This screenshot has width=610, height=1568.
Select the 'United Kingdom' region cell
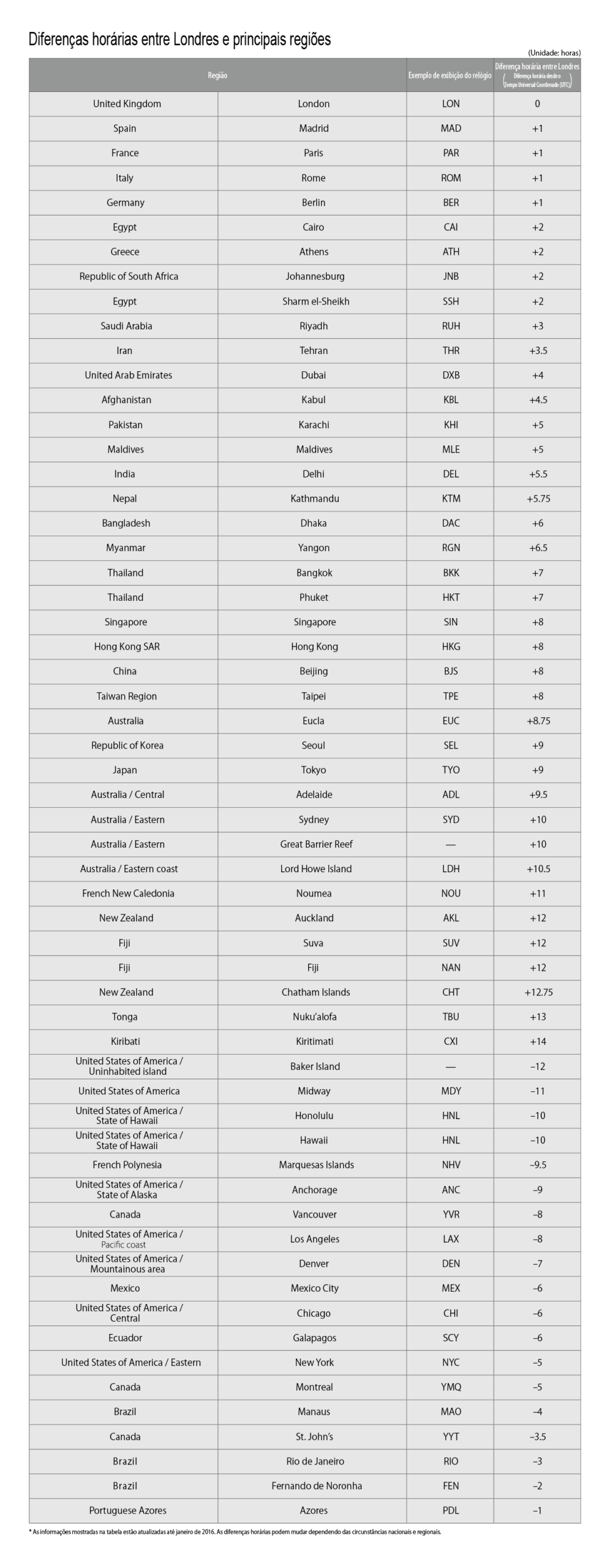(x=127, y=104)
